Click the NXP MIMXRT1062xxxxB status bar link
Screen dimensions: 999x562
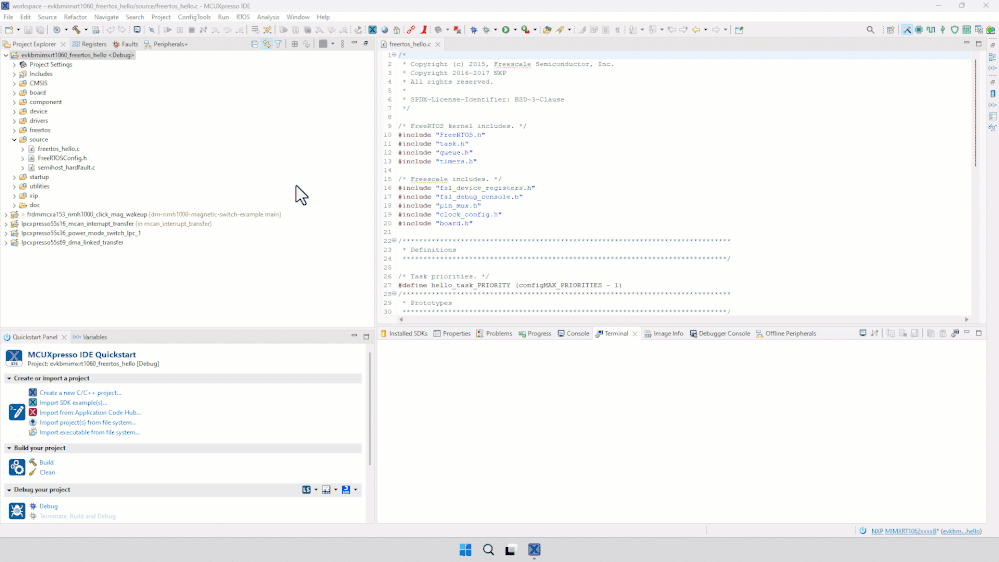tap(904, 531)
